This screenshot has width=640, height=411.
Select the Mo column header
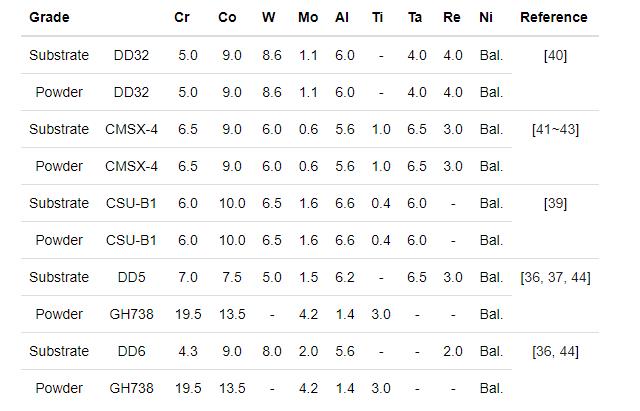coord(308,17)
